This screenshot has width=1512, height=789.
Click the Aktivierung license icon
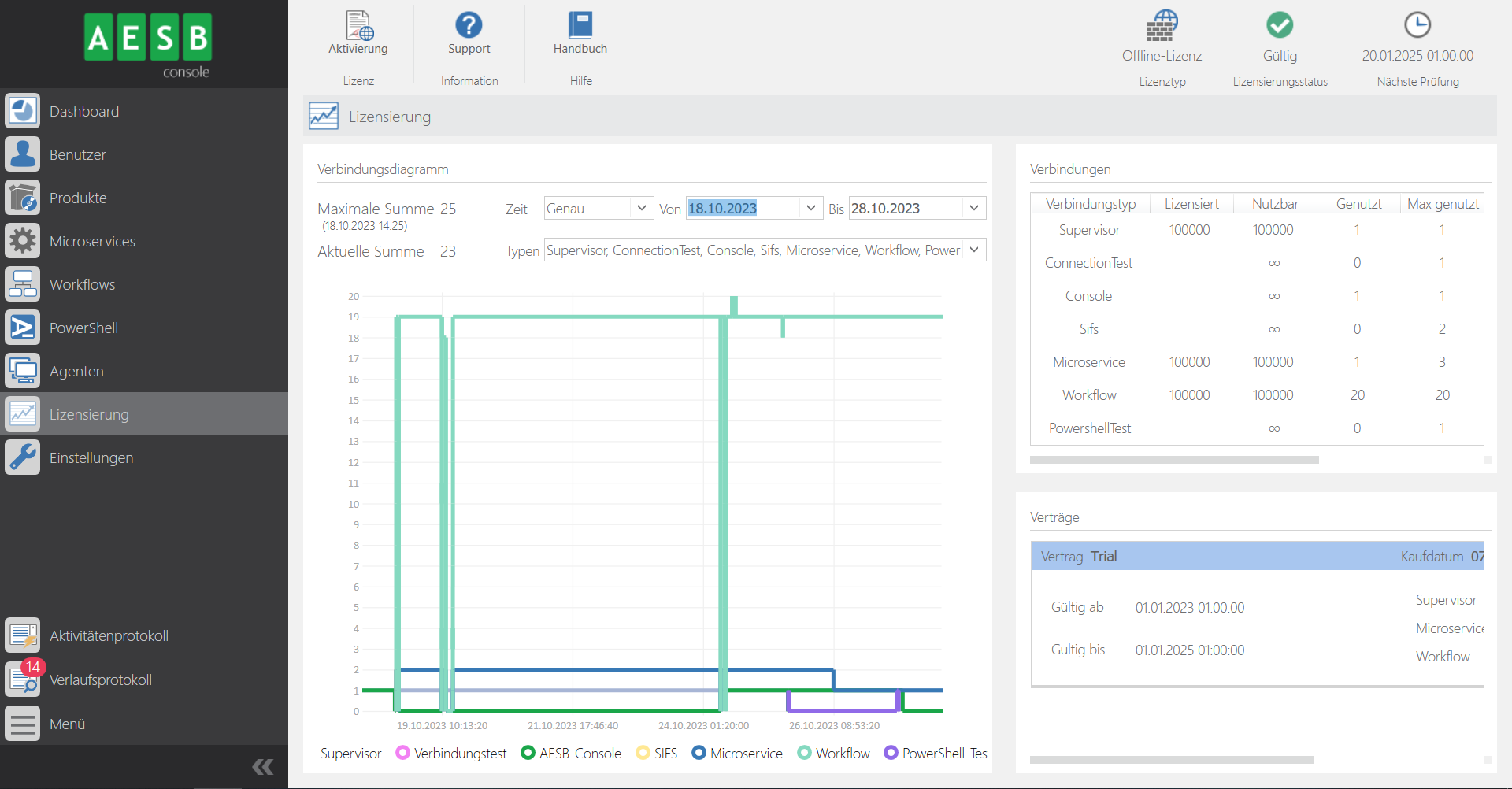pyautogui.click(x=358, y=26)
